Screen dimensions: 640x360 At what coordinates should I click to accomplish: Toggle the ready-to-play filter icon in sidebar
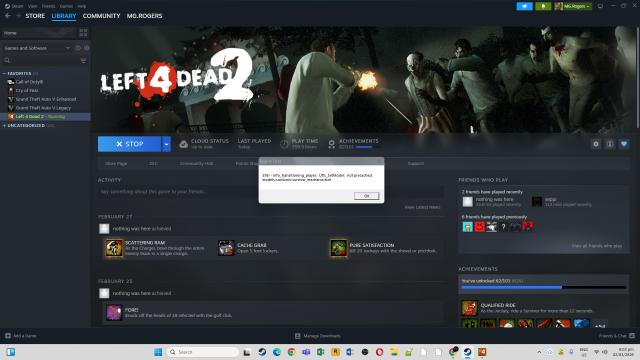(87, 48)
